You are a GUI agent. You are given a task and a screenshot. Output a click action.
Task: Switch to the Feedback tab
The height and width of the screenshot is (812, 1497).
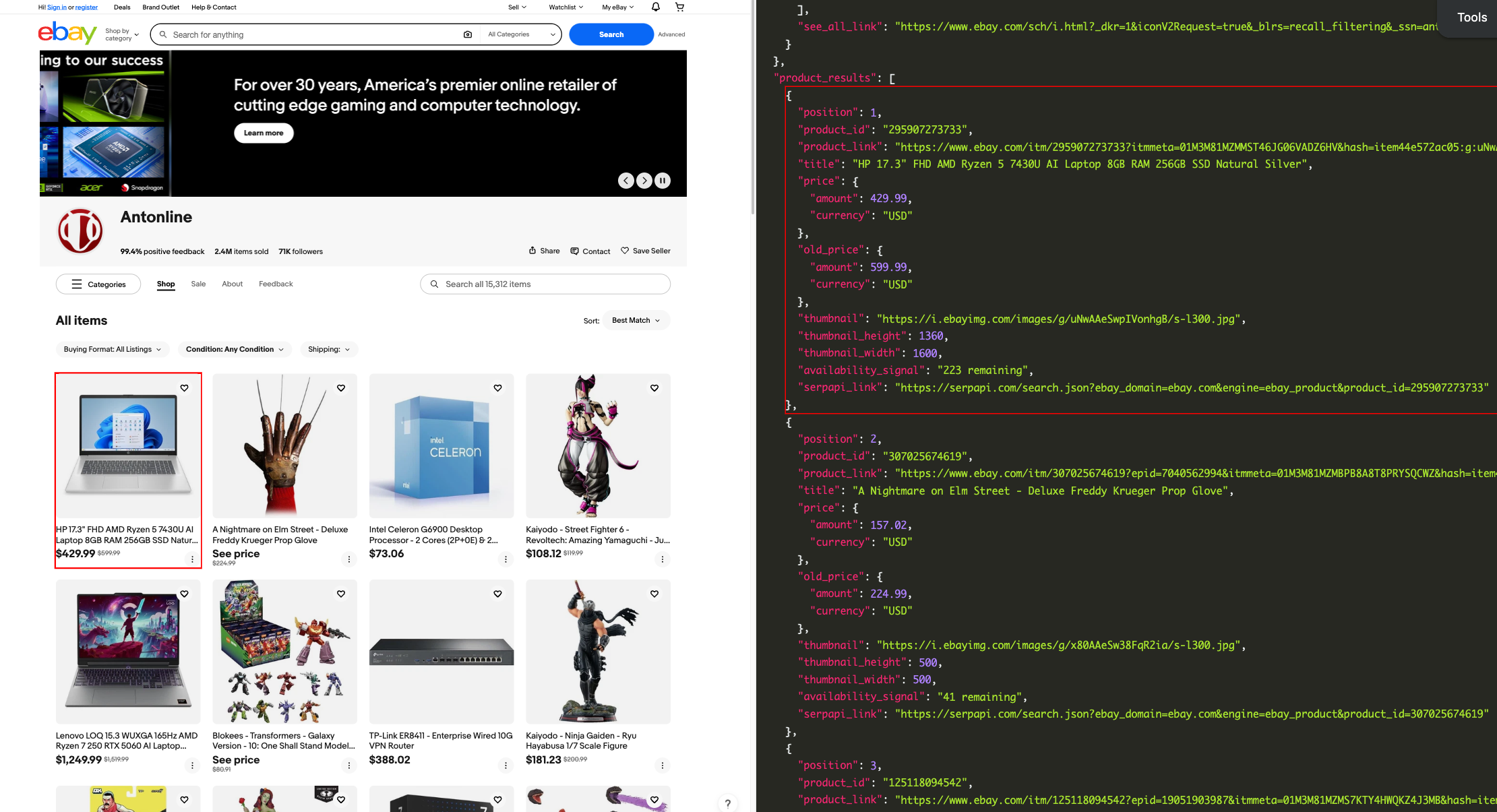276,284
